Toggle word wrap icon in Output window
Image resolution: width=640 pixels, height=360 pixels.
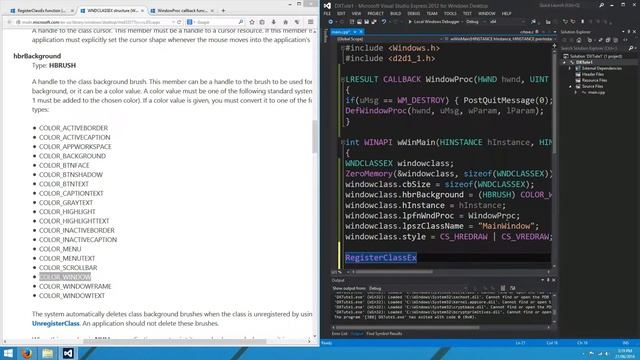(513, 288)
